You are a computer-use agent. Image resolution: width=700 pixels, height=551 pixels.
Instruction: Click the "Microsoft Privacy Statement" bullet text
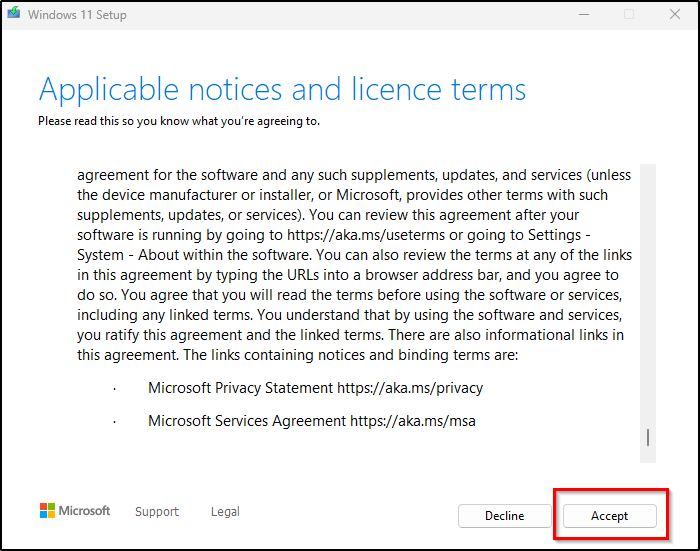point(241,388)
